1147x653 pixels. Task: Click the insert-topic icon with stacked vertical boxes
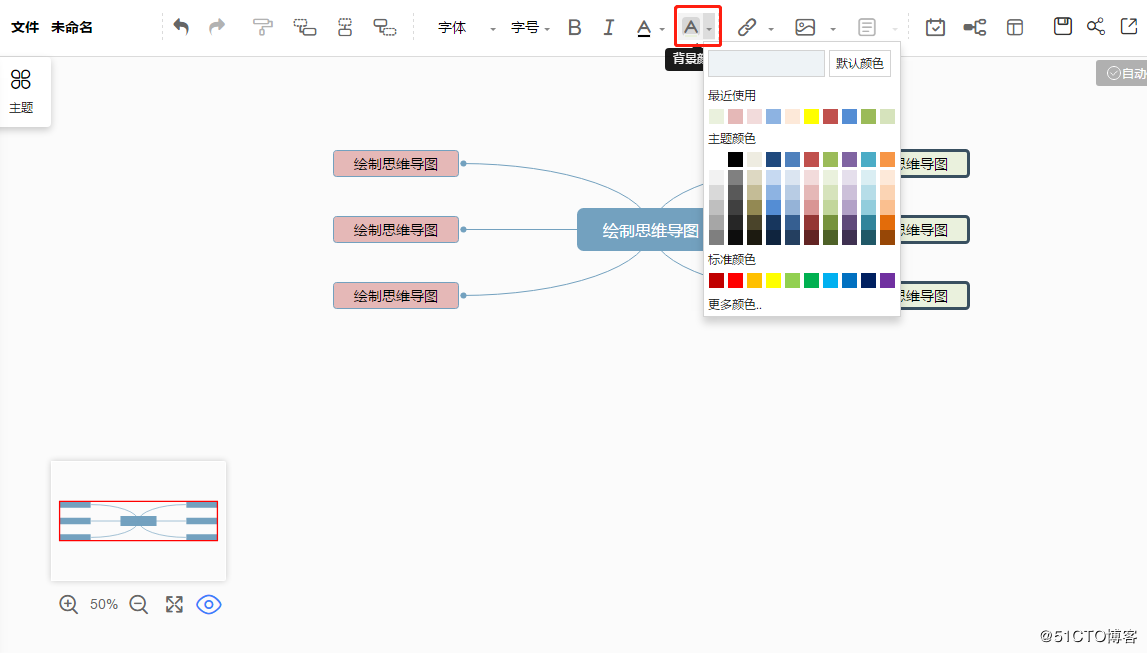(x=345, y=27)
